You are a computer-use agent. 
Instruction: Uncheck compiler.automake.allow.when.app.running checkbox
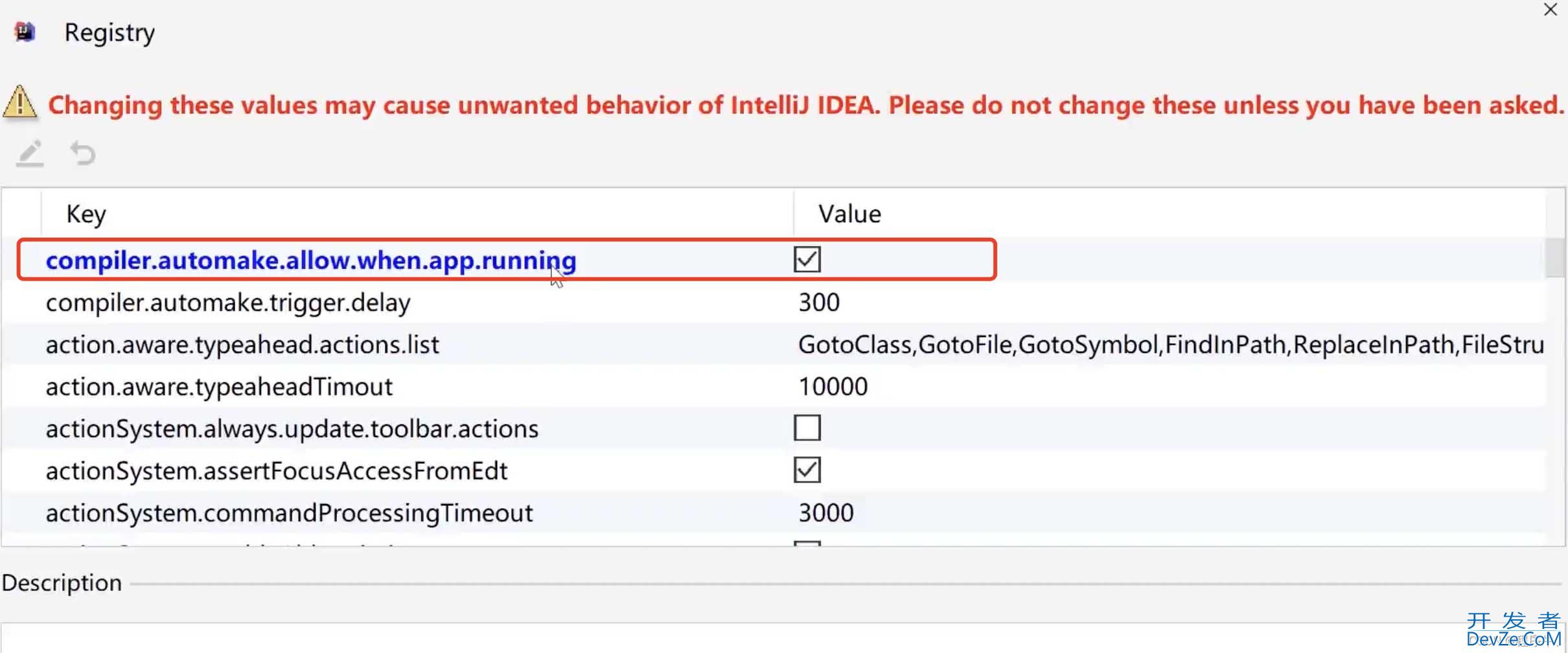807,260
